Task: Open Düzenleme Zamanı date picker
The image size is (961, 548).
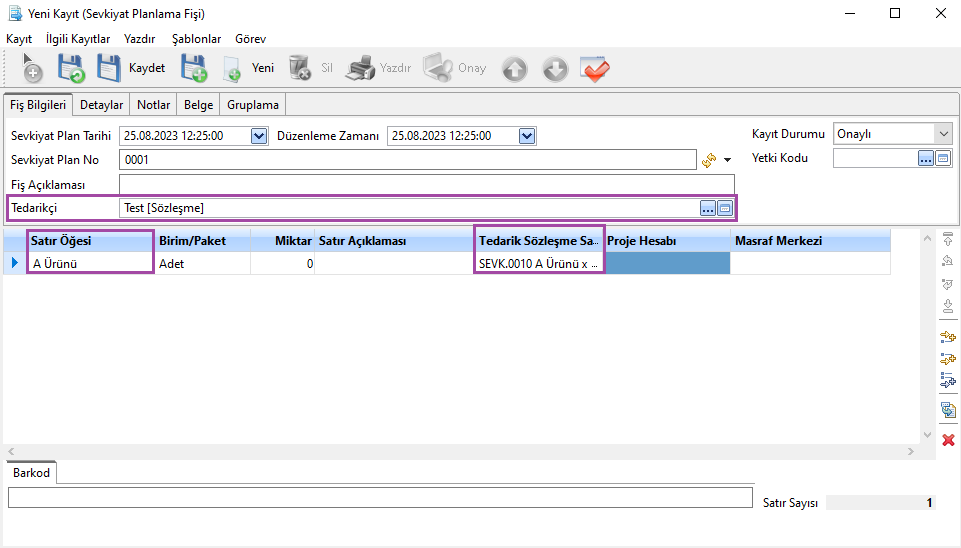Action: coord(527,136)
